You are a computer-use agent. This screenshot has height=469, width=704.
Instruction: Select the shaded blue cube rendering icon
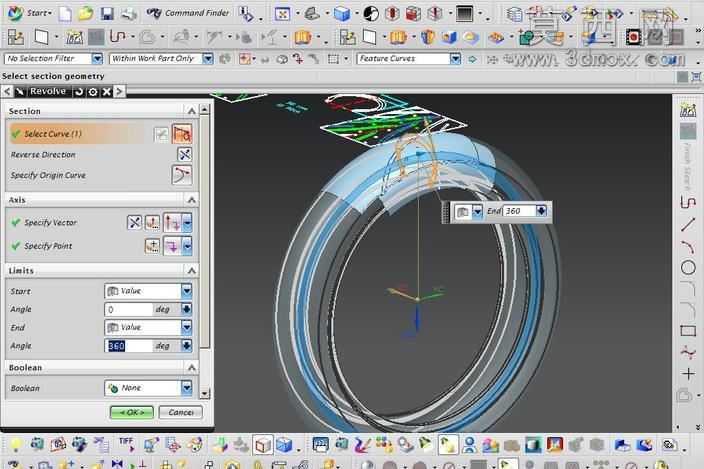point(342,14)
